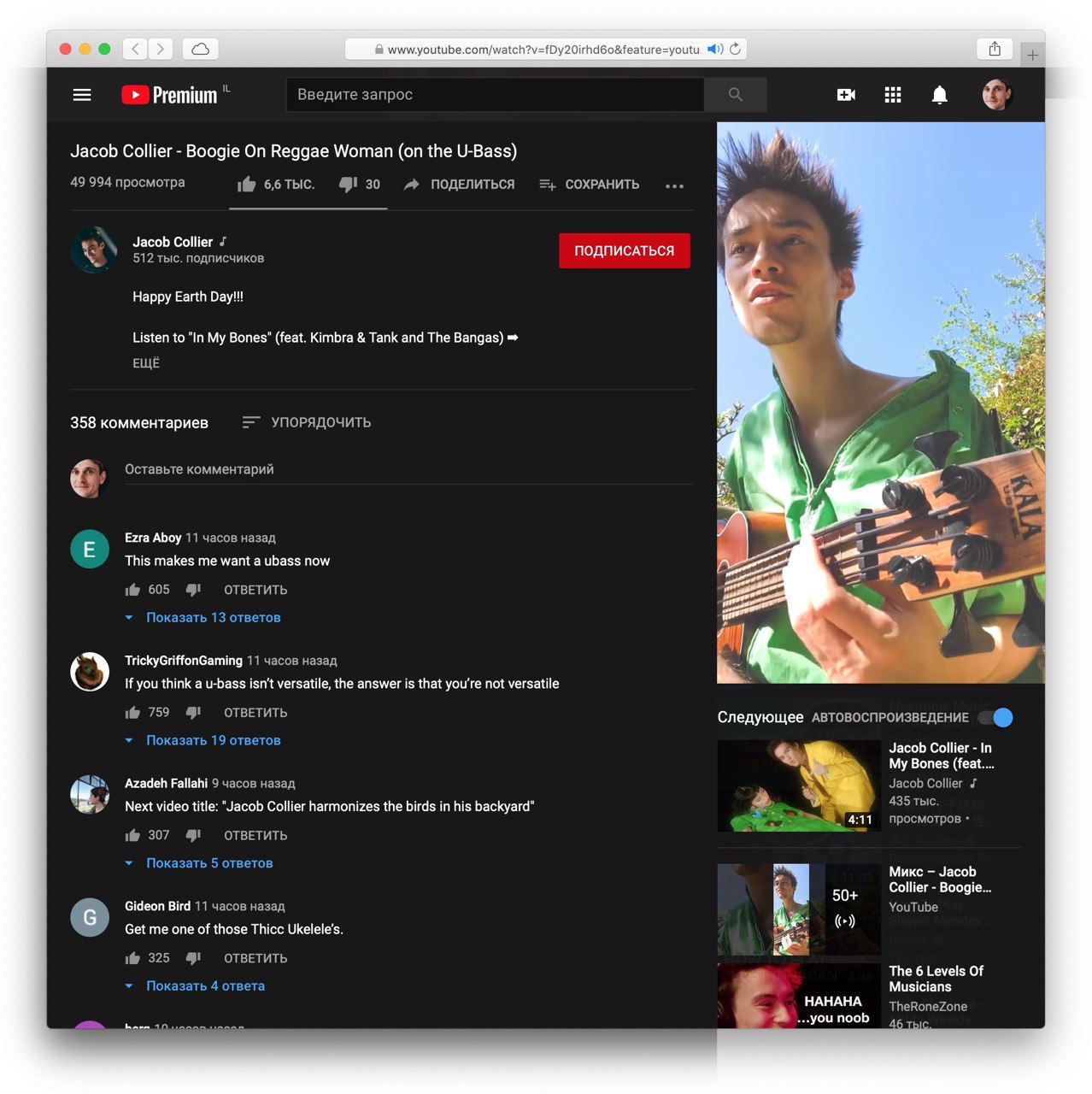This screenshot has width=1092, height=1094.
Task: Click the Оставьте комментарий comment field
Action: pyautogui.click(x=409, y=469)
